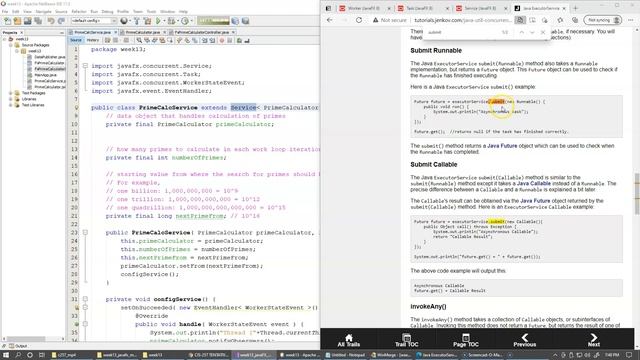This screenshot has height=360, width=640.
Task: Switch to the Task (JavaFX 8) browser tab
Action: [x=423, y=8]
